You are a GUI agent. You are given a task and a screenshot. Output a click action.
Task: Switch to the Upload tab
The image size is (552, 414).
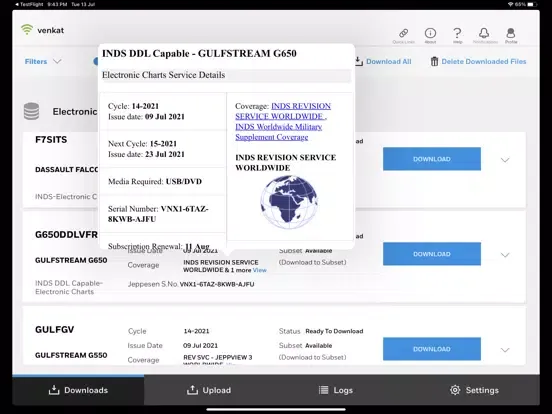click(209, 390)
